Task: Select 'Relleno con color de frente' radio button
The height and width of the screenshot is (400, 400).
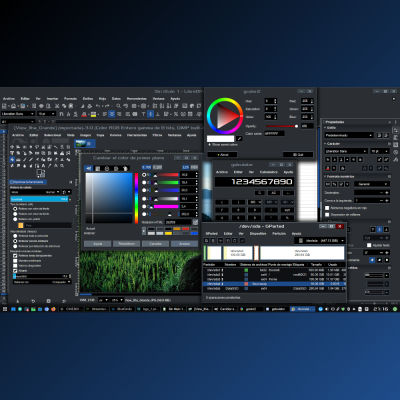Action: (x=15, y=209)
